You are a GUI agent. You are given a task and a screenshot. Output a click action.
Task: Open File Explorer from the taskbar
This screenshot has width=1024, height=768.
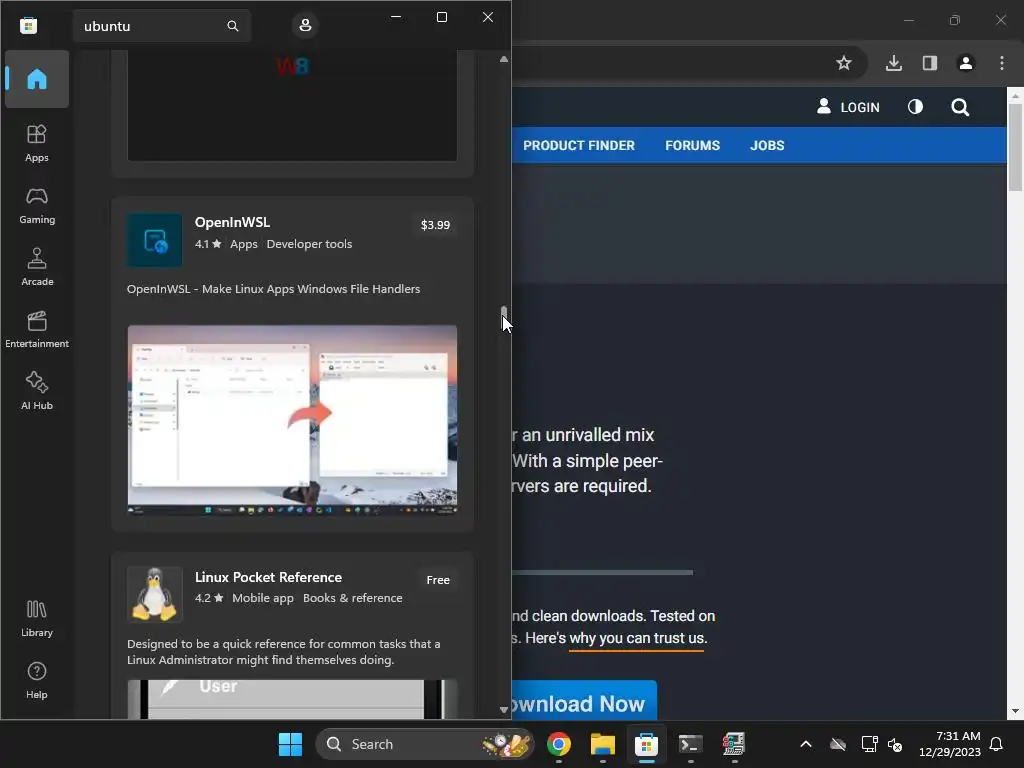pyautogui.click(x=602, y=744)
